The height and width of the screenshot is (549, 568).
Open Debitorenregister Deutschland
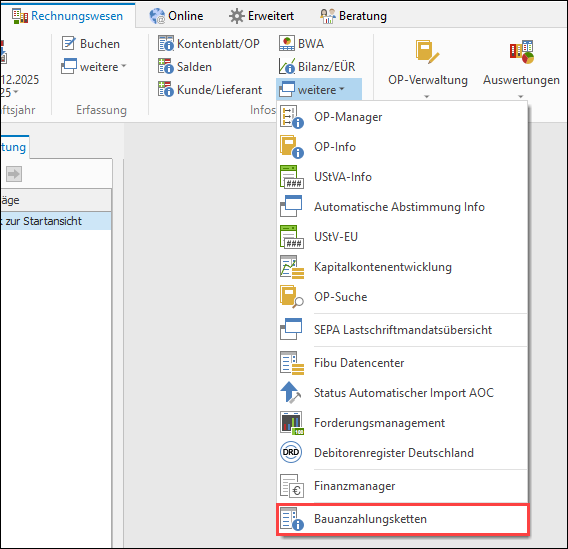coord(402,453)
